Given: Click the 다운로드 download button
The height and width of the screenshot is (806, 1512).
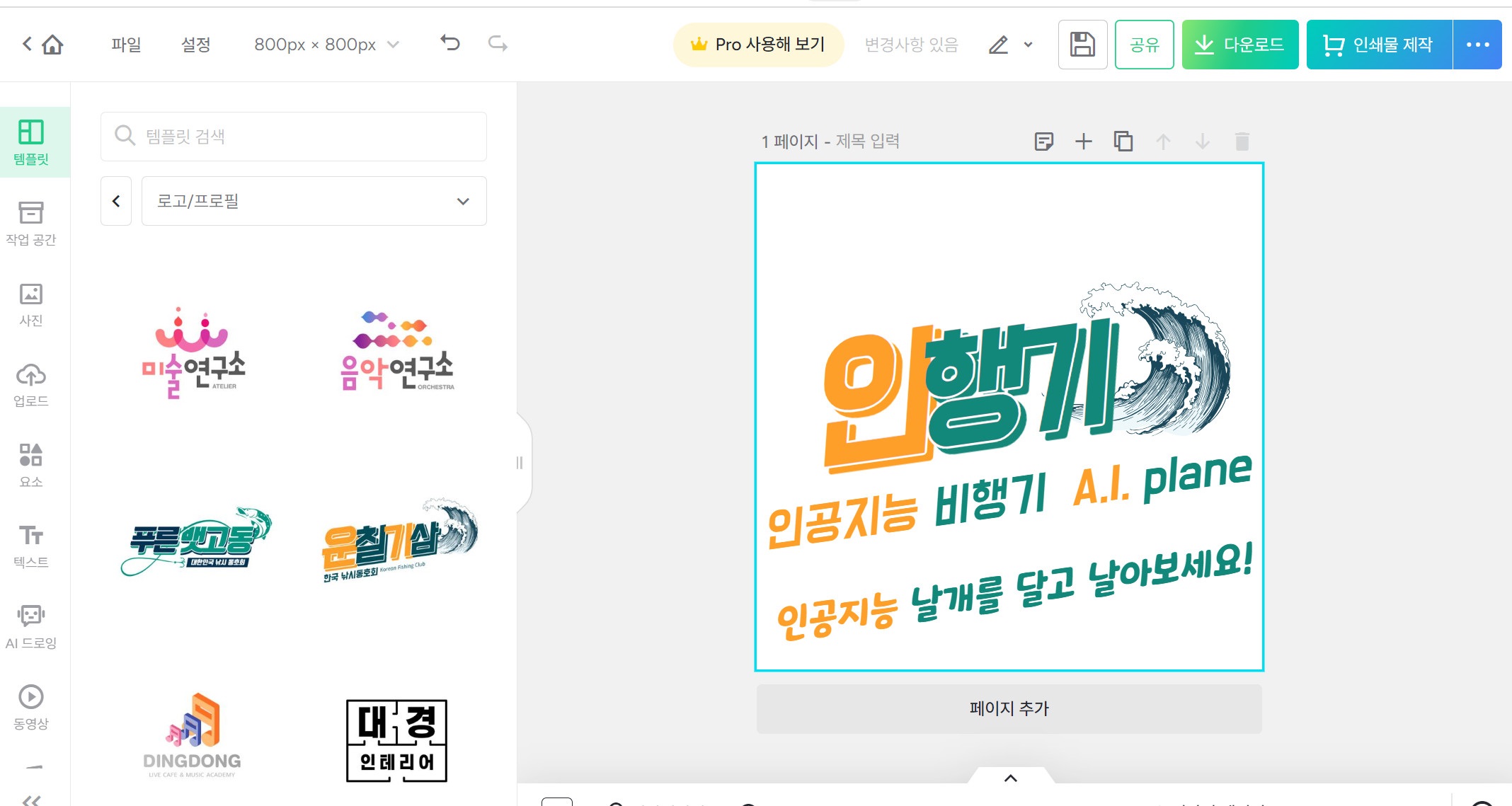Looking at the screenshot, I should [x=1239, y=45].
